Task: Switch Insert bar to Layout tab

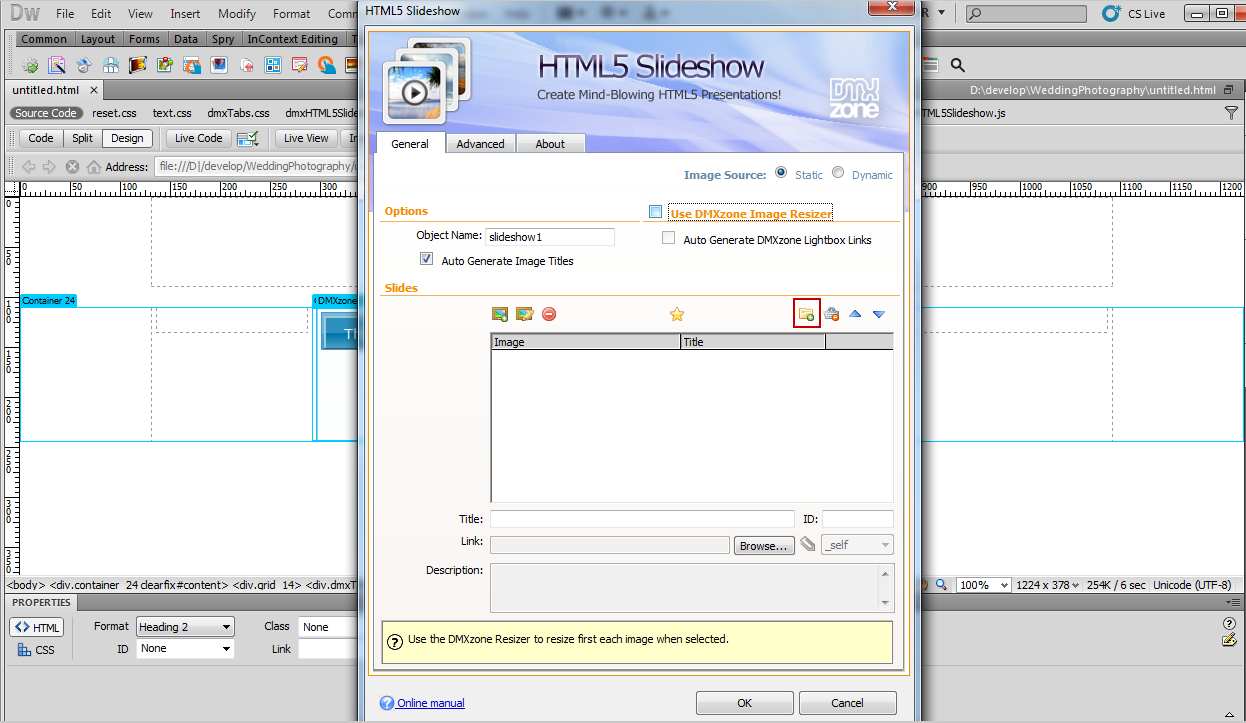Action: pyautogui.click(x=98, y=39)
